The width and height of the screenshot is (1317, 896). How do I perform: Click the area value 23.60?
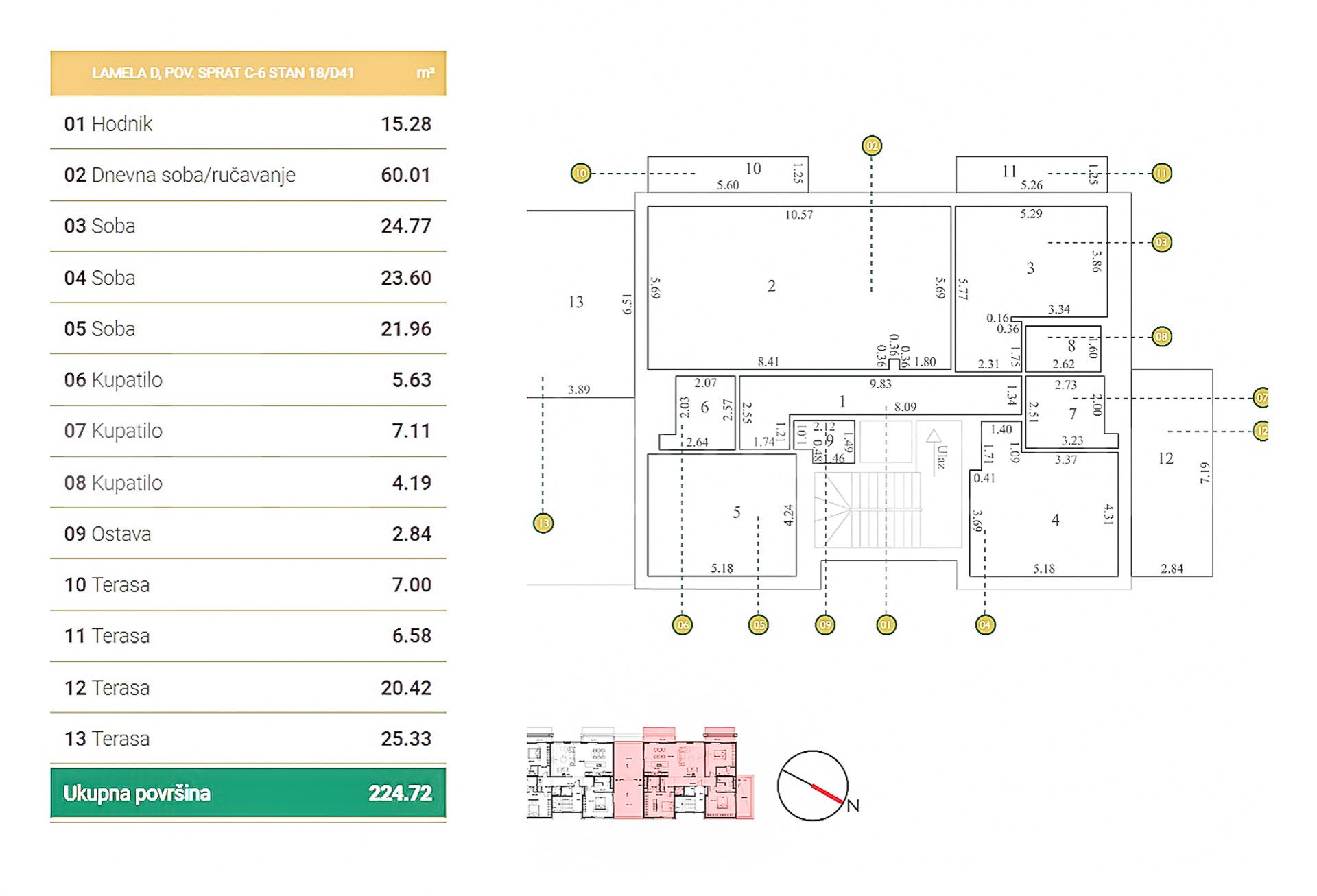[406, 278]
